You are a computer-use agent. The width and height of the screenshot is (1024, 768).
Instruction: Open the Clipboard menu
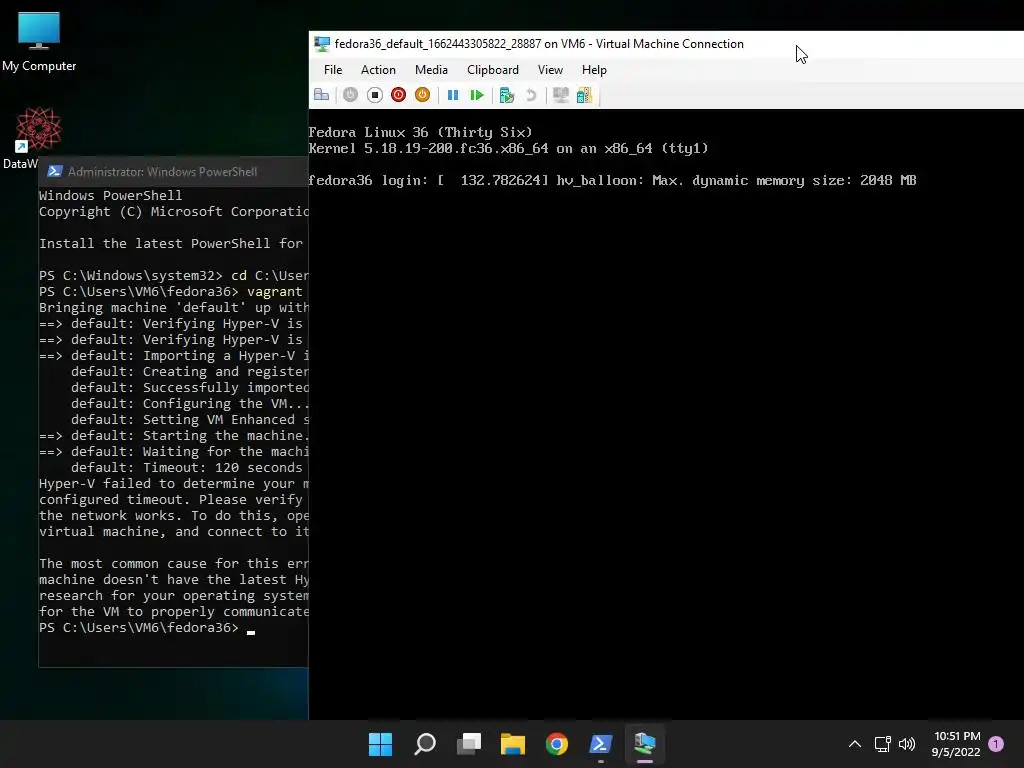(x=492, y=70)
